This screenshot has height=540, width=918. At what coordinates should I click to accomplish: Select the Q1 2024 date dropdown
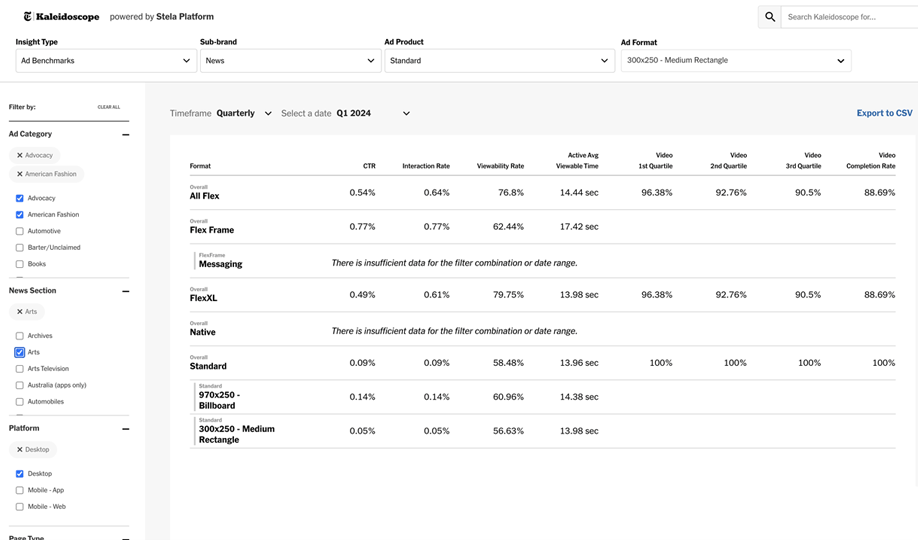373,114
